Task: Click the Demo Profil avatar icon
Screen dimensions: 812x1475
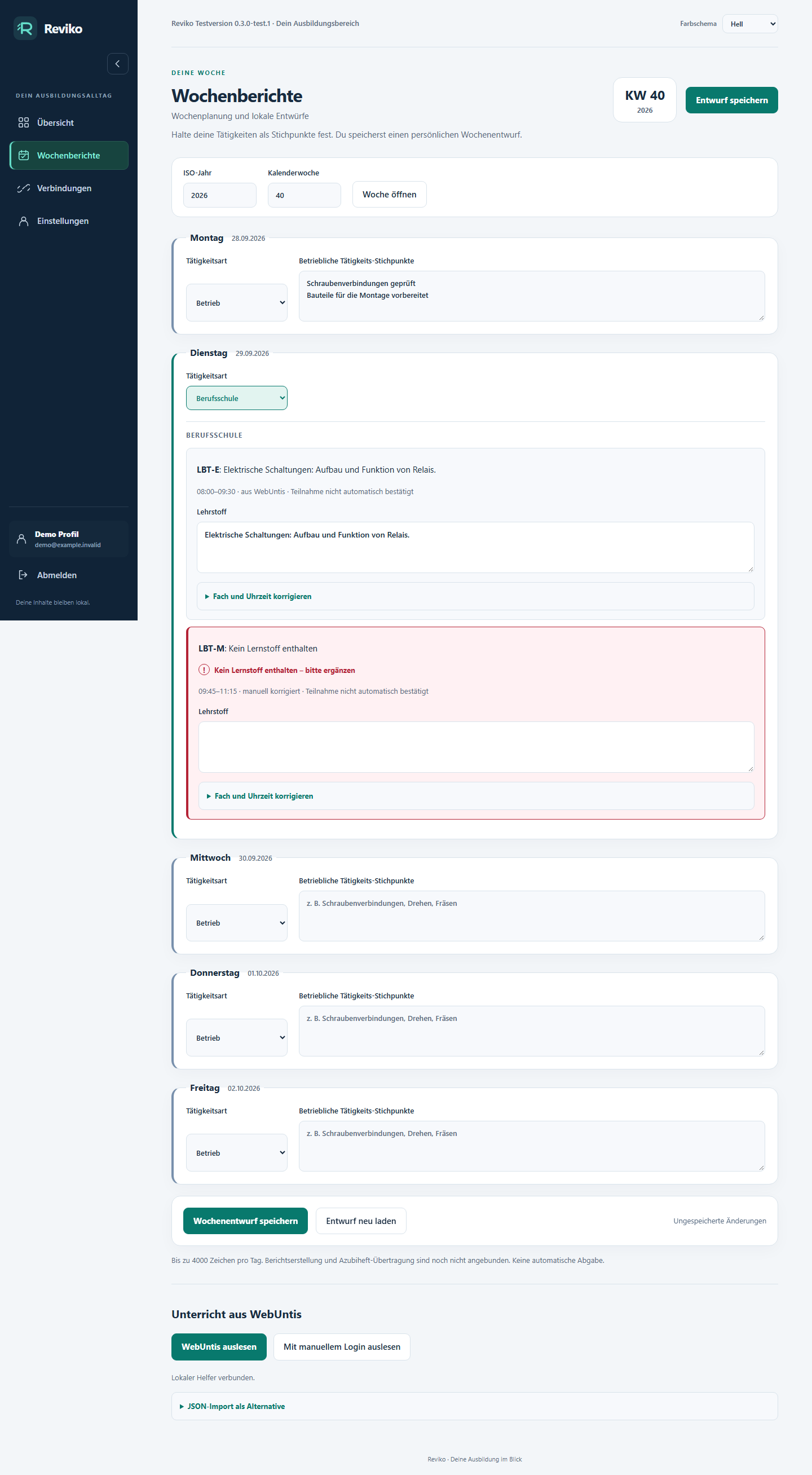Action: click(22, 539)
